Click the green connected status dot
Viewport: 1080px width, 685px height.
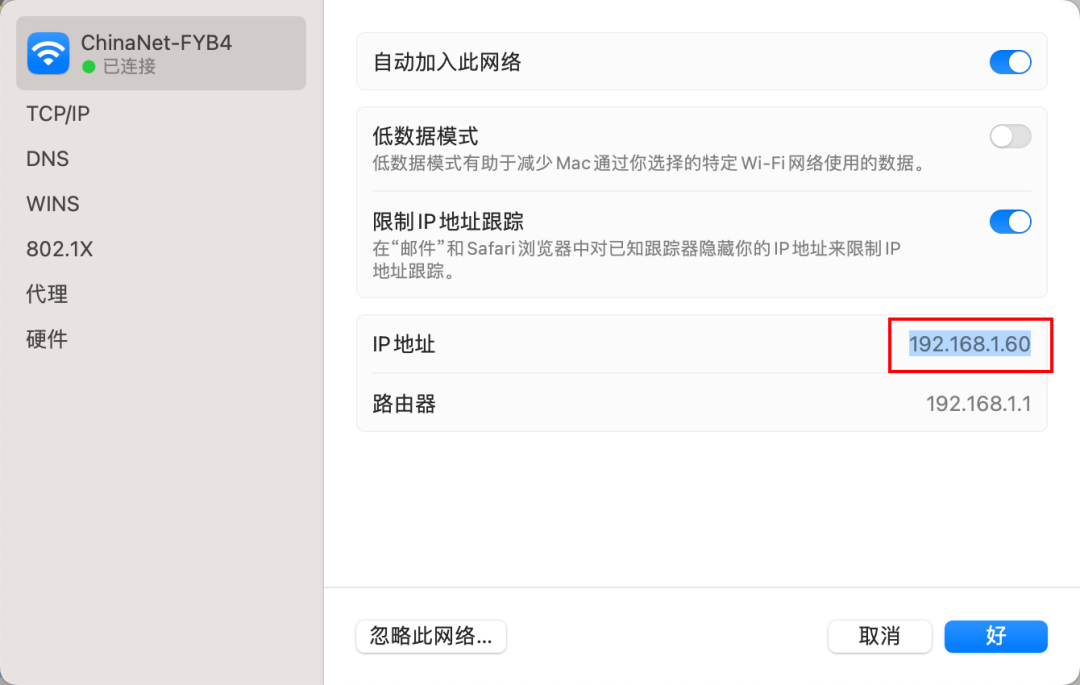click(89, 67)
